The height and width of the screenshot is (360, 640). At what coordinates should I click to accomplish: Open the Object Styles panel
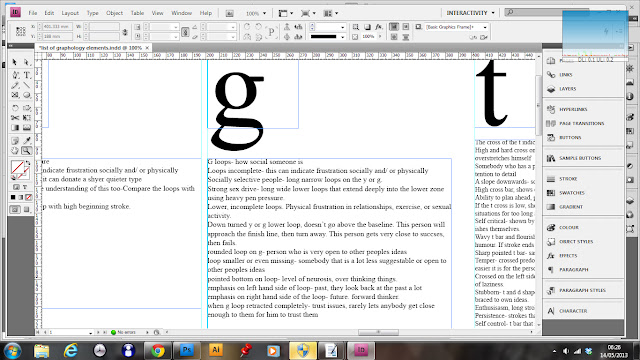pyautogui.click(x=576, y=242)
